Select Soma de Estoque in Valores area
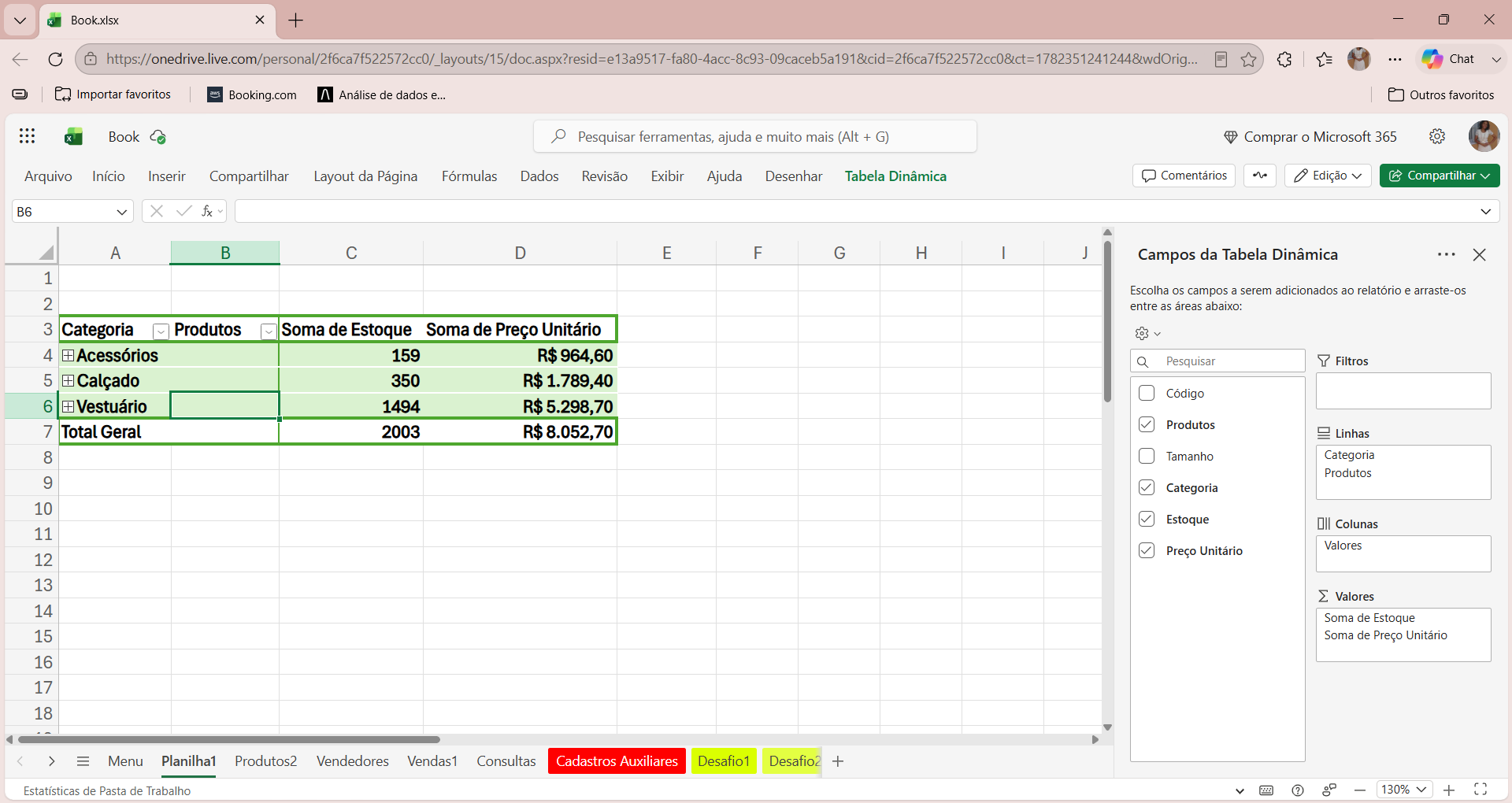 (1369, 618)
